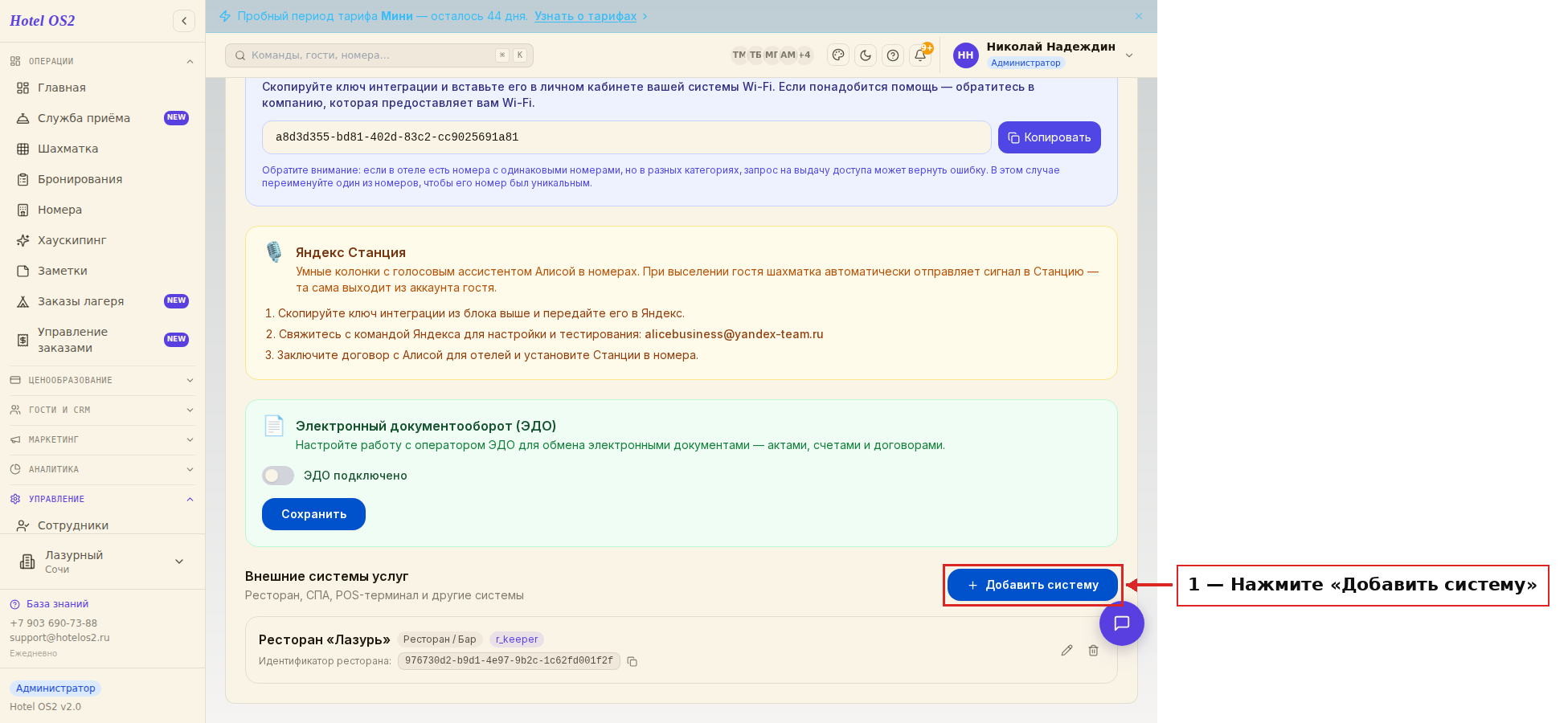Collapse the УПРАВЛЕНИЕ section
The image size is (1568, 723).
pos(102,499)
